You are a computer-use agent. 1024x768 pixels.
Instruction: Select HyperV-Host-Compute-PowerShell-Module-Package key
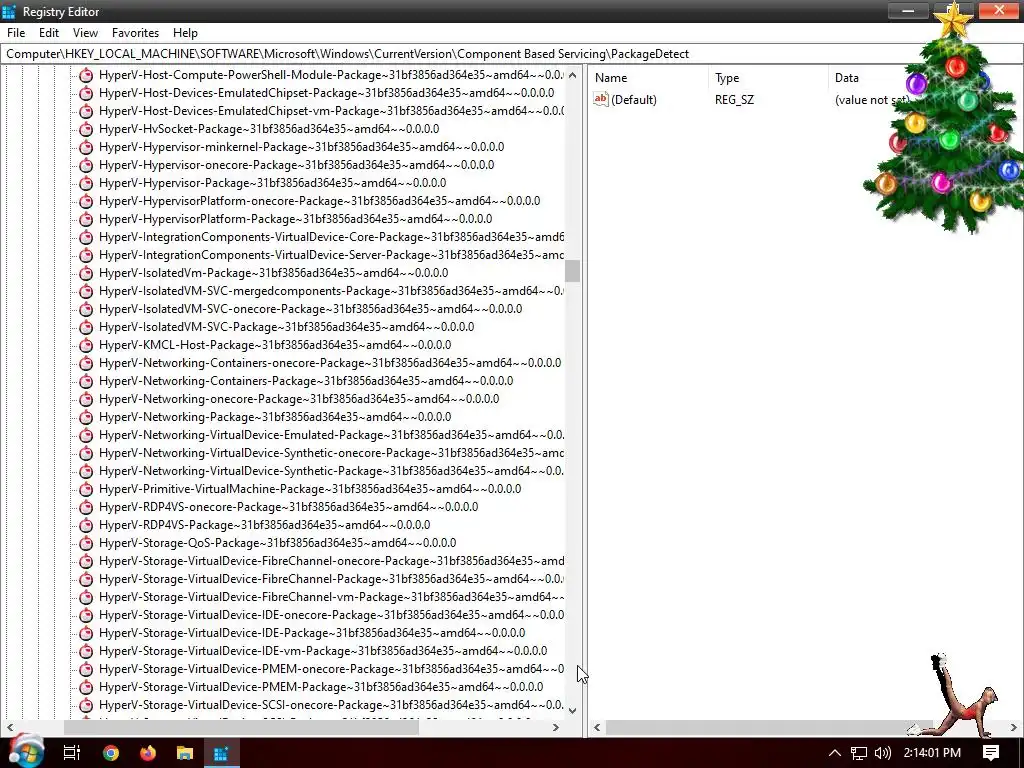pyautogui.click(x=331, y=75)
